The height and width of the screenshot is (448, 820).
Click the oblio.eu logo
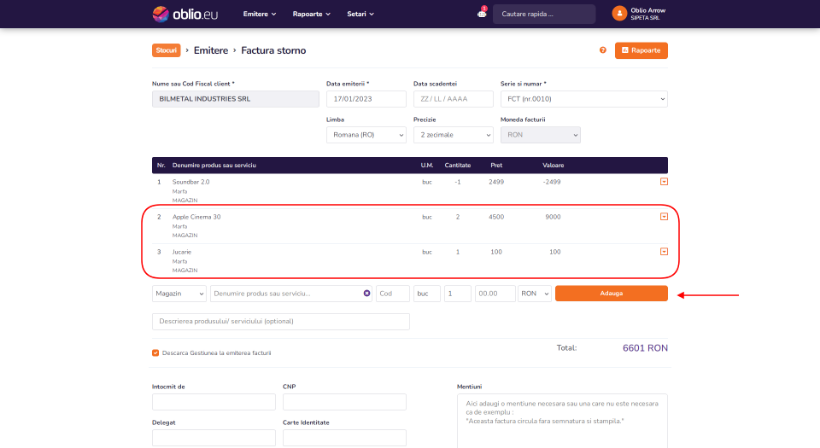[x=187, y=14]
